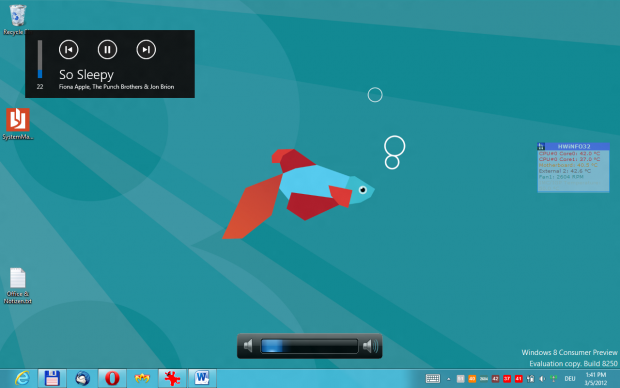Viewport: 620px width, 388px height.
Task: Click the 2604 fan speed tray icon
Action: coord(484,379)
